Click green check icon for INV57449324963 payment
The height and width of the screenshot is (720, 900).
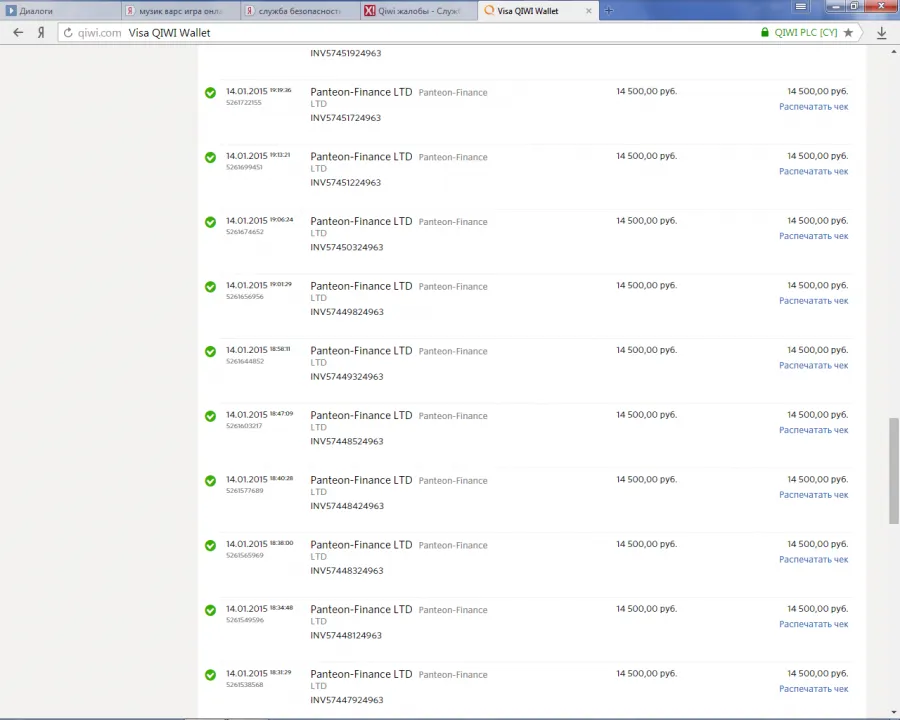[211, 351]
